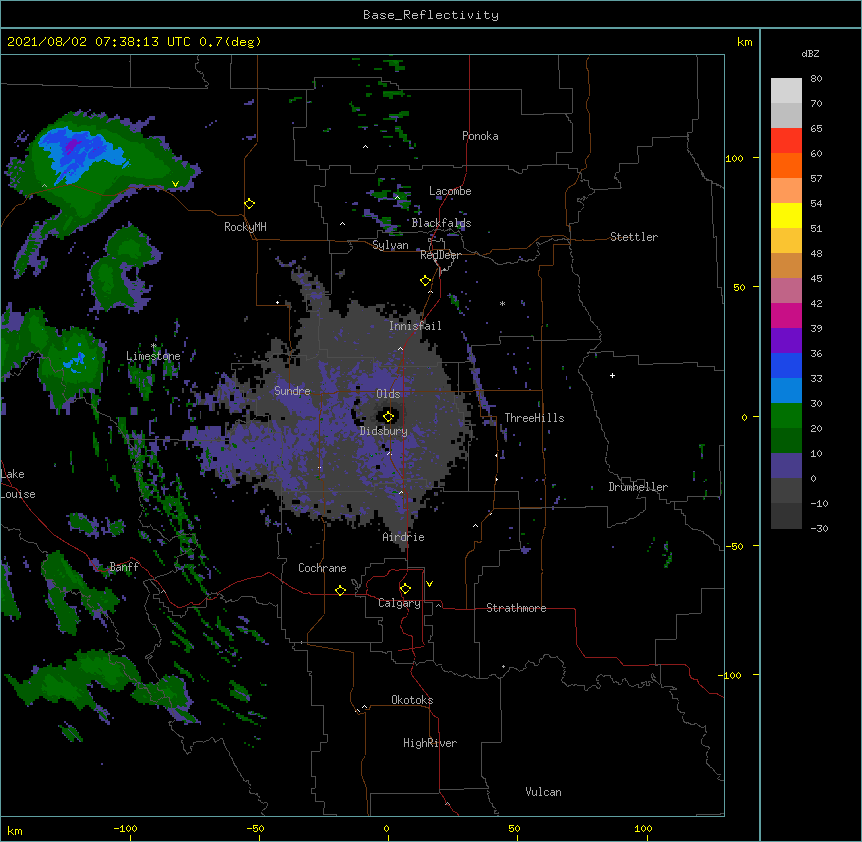Click the Didsbury town label
Screen dimensions: 862x842
(384, 431)
